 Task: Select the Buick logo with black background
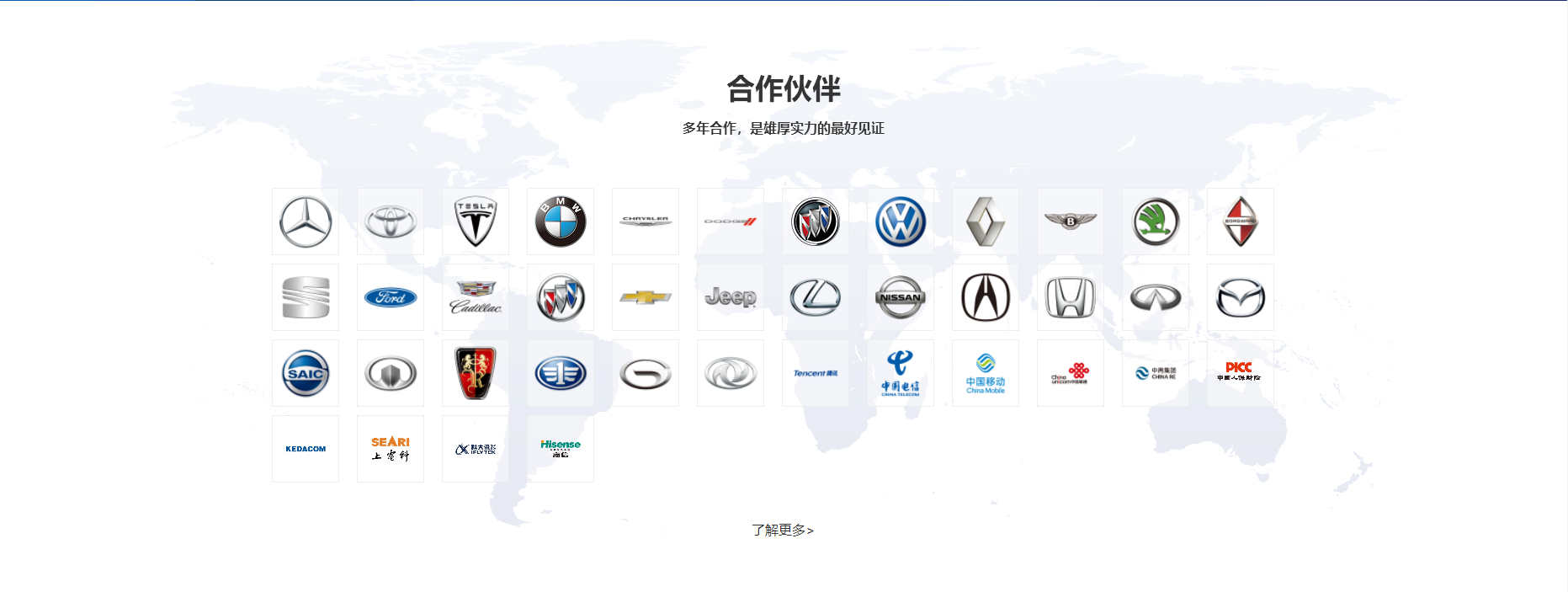[816, 221]
